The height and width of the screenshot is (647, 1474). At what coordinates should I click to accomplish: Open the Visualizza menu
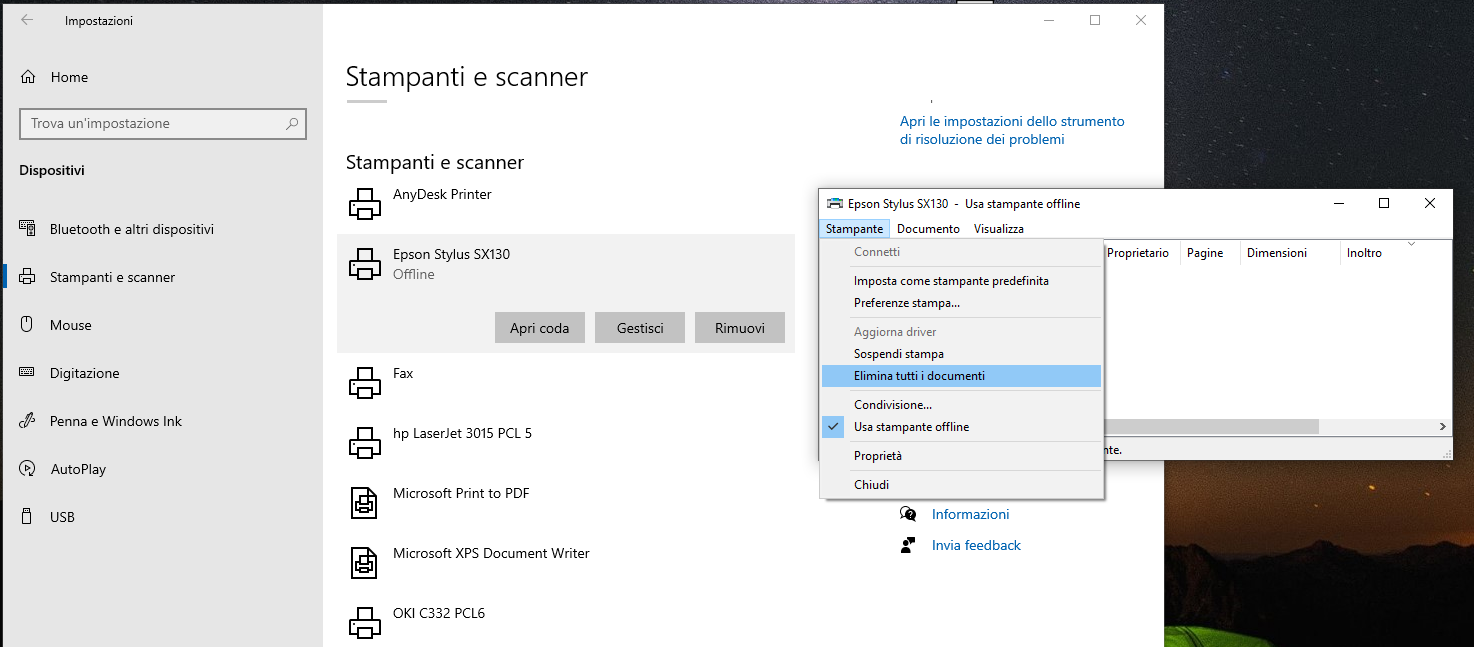998,229
